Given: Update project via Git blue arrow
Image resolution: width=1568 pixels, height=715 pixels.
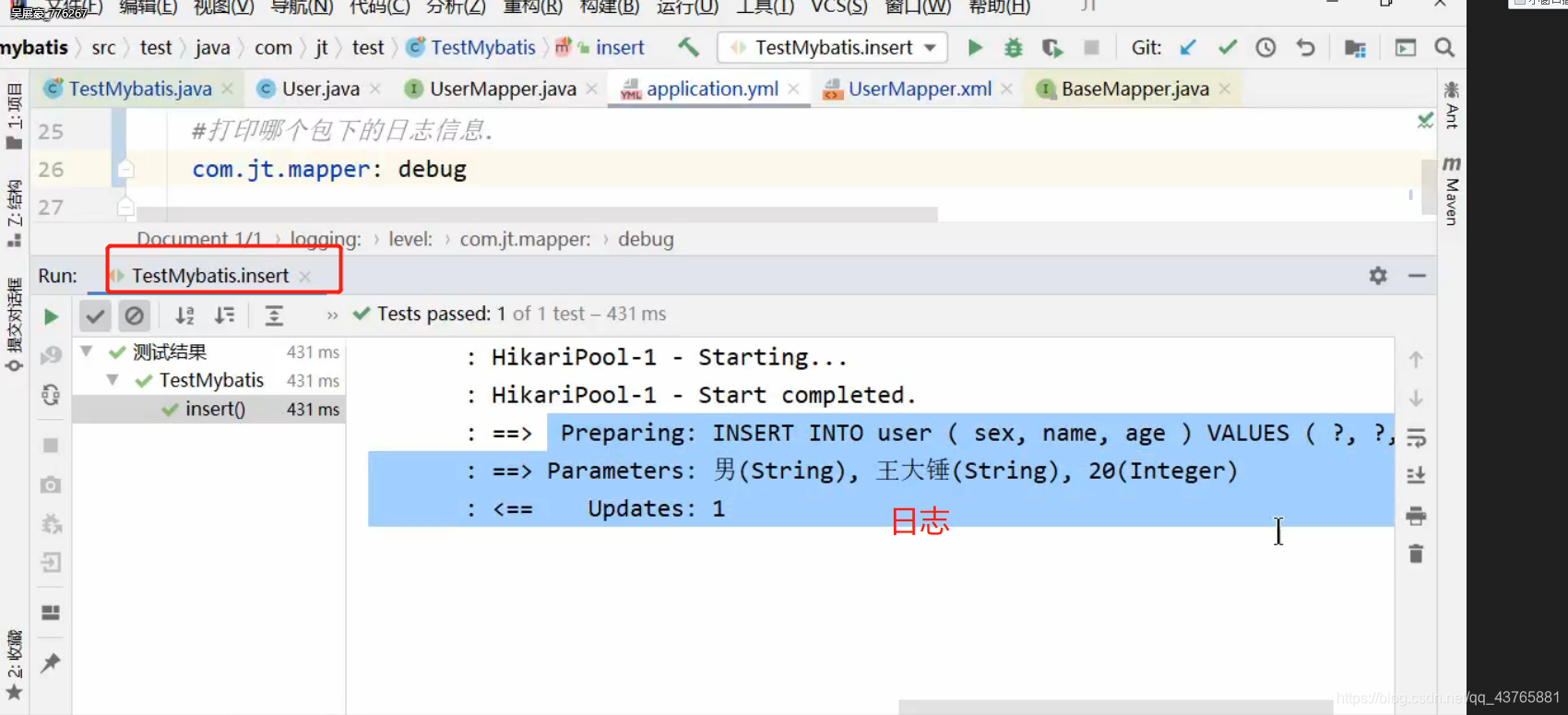Looking at the screenshot, I should click(x=1188, y=47).
